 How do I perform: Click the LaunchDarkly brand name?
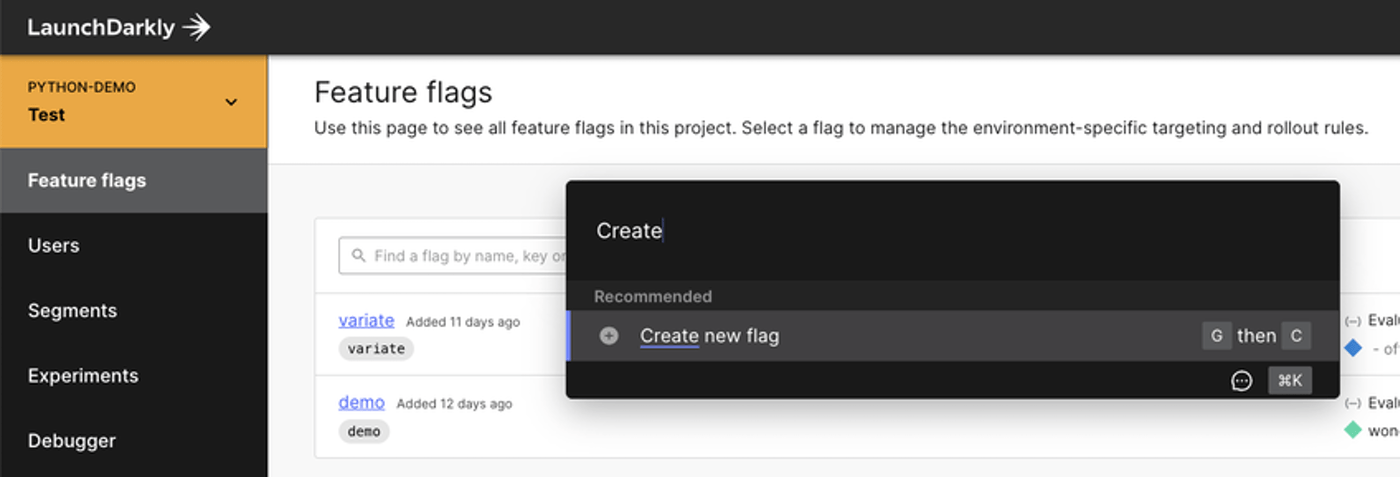pos(101,28)
